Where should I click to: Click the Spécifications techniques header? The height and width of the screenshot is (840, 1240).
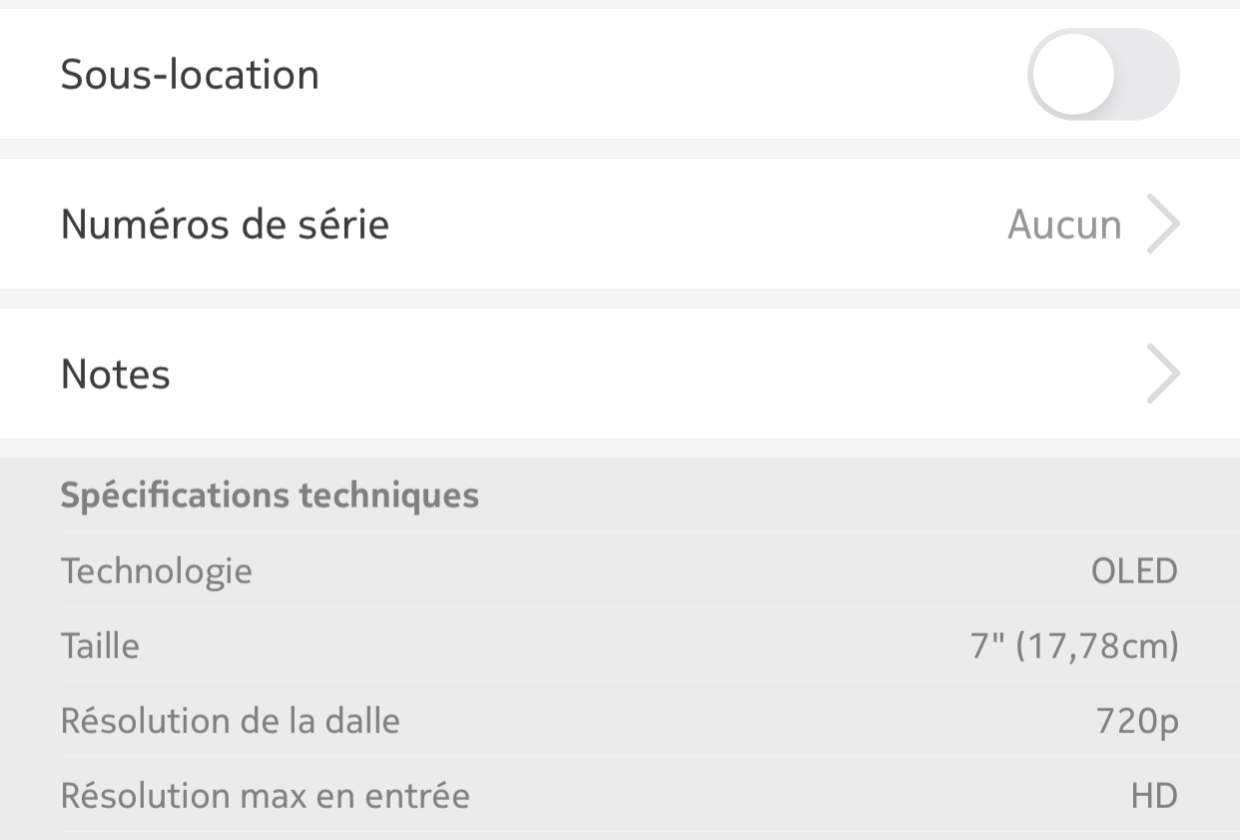pyautogui.click(x=270, y=495)
